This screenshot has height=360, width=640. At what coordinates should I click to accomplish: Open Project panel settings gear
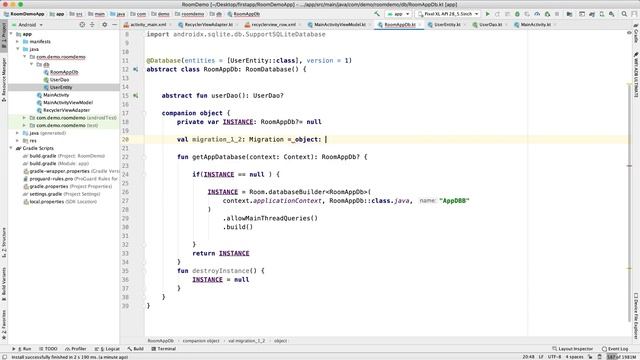[104, 25]
